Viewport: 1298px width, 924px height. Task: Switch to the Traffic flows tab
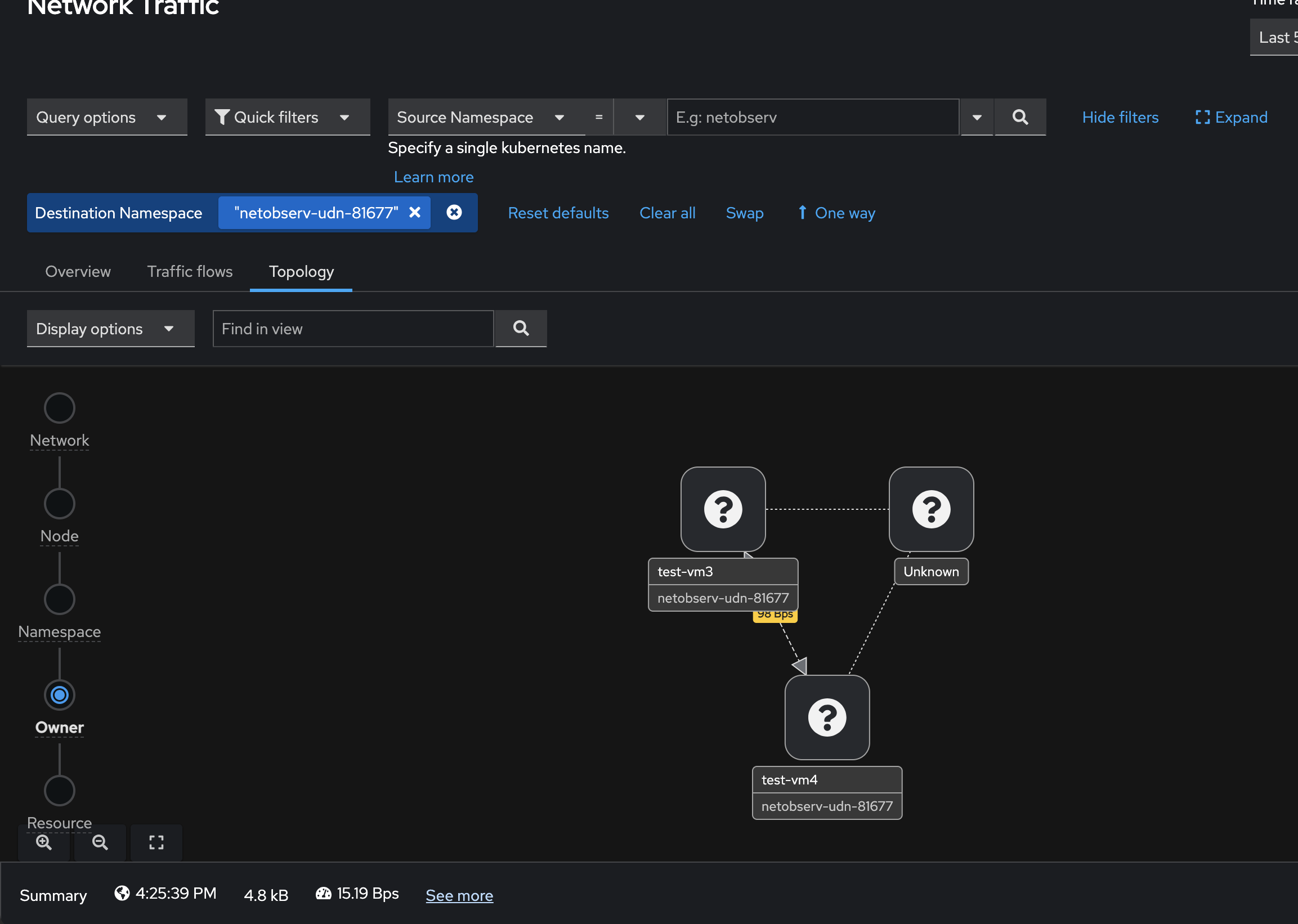[x=190, y=271]
